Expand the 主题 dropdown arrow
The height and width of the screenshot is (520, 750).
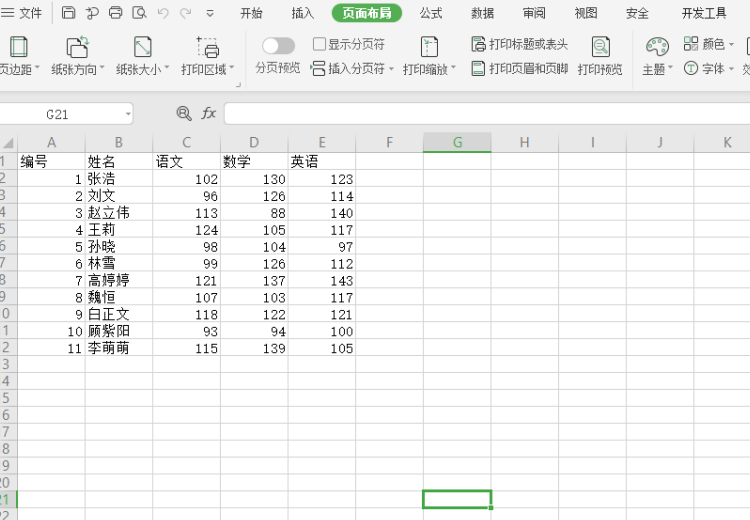coord(670,68)
